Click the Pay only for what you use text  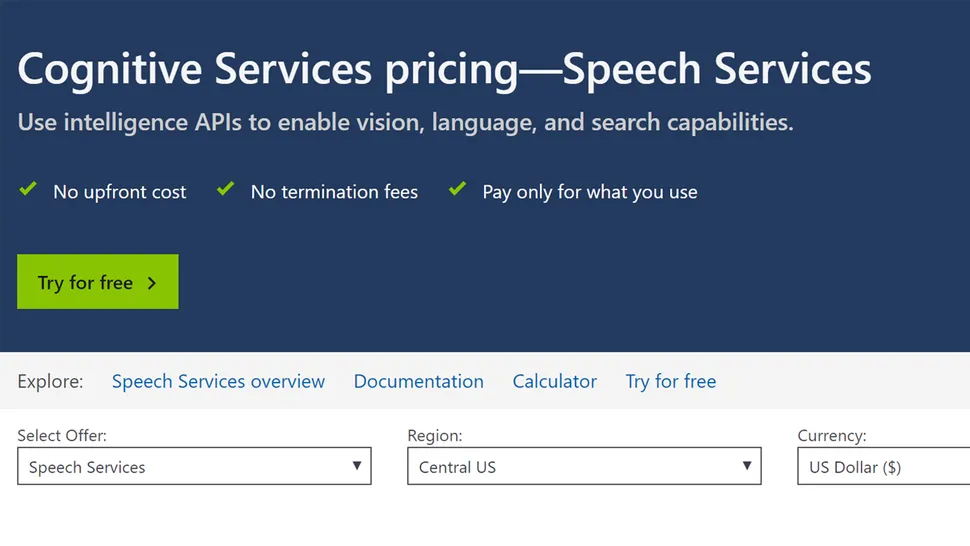point(590,192)
